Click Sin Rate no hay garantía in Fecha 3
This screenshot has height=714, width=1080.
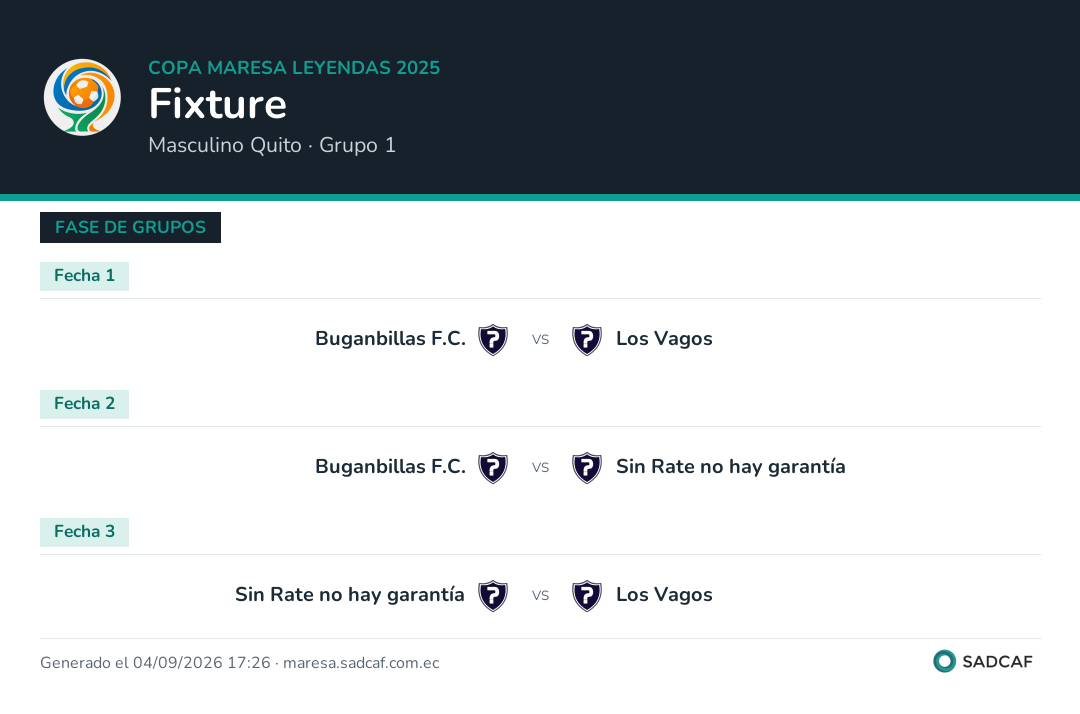click(x=350, y=595)
